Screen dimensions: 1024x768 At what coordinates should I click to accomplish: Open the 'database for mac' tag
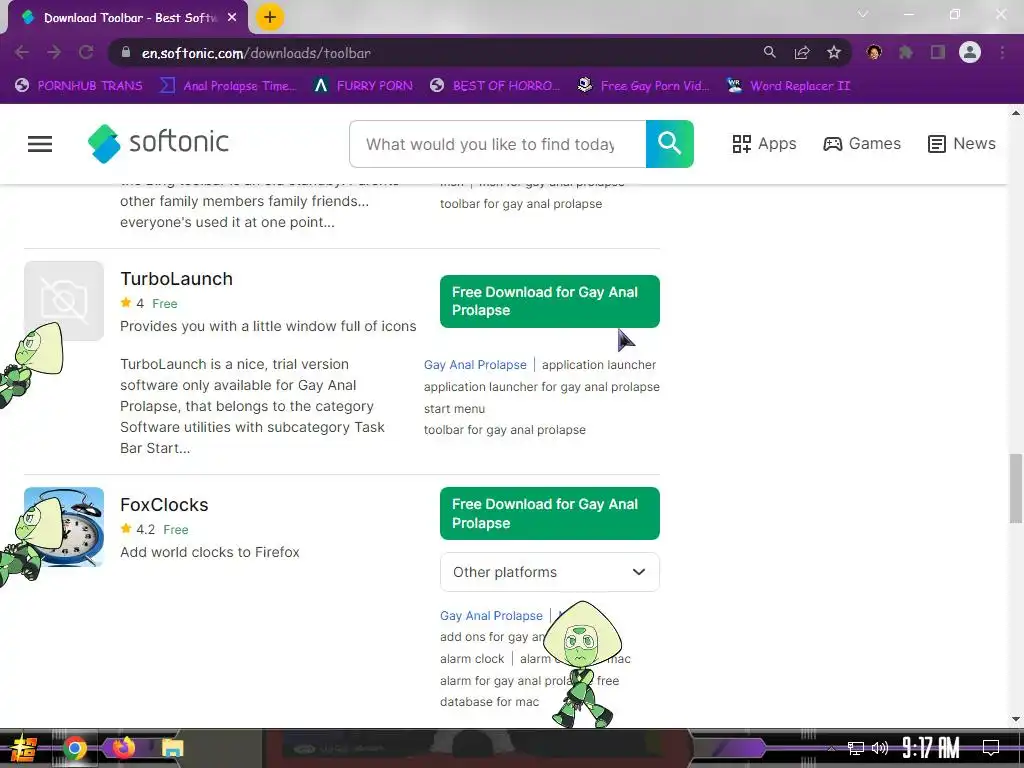tap(490, 702)
